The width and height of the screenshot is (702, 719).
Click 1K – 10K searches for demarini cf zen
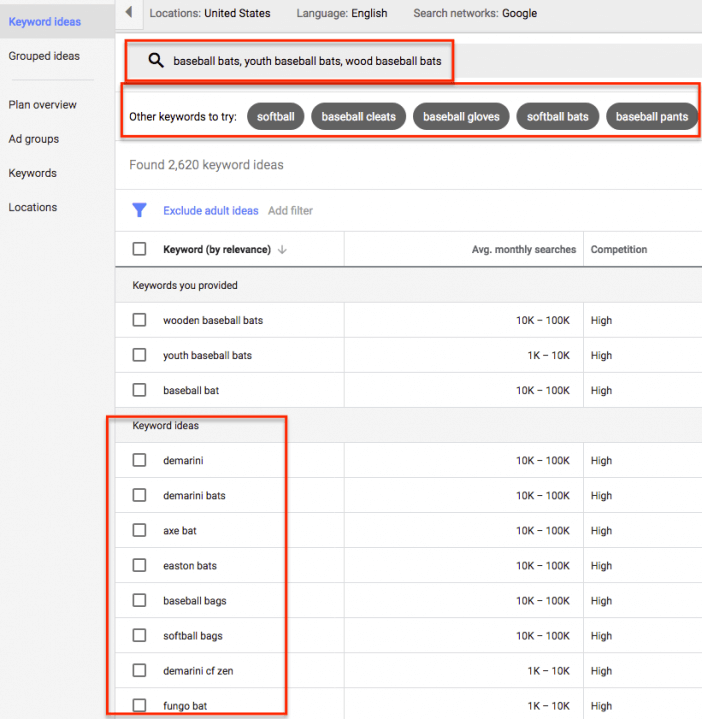(548, 671)
